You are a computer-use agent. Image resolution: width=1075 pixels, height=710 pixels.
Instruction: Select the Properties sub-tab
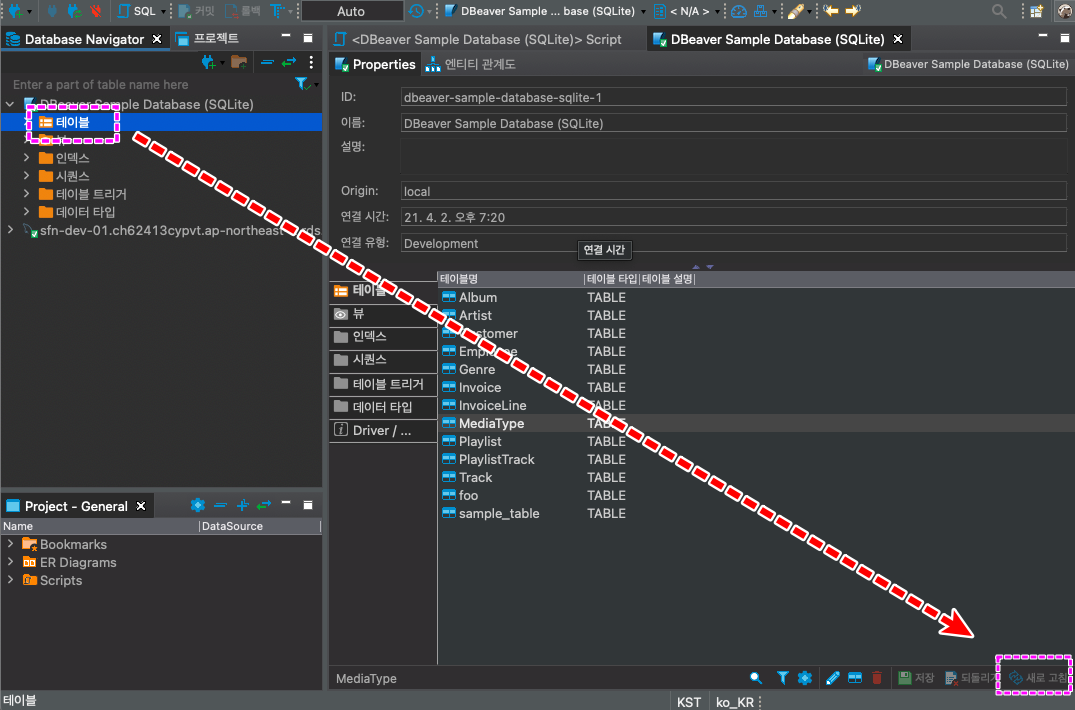[375, 64]
